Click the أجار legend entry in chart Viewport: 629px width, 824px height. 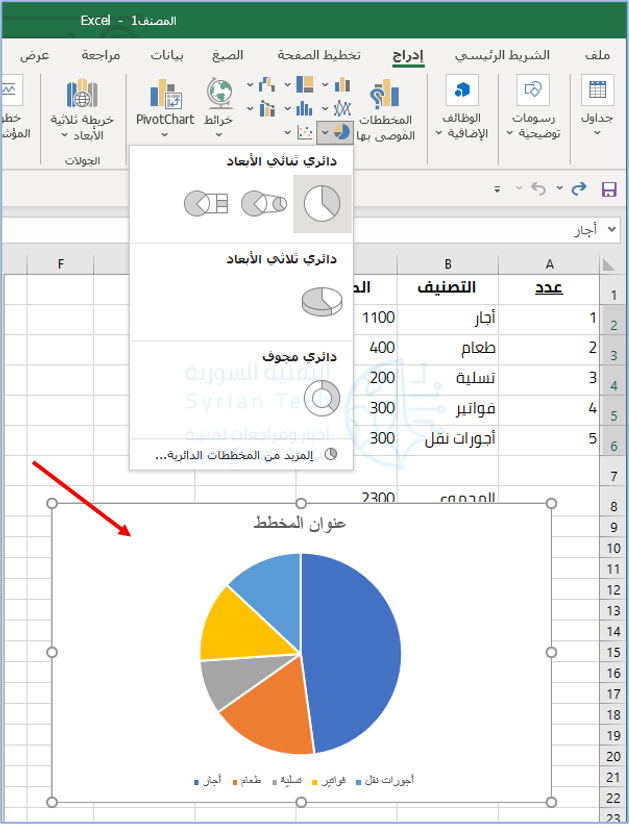[x=208, y=781]
